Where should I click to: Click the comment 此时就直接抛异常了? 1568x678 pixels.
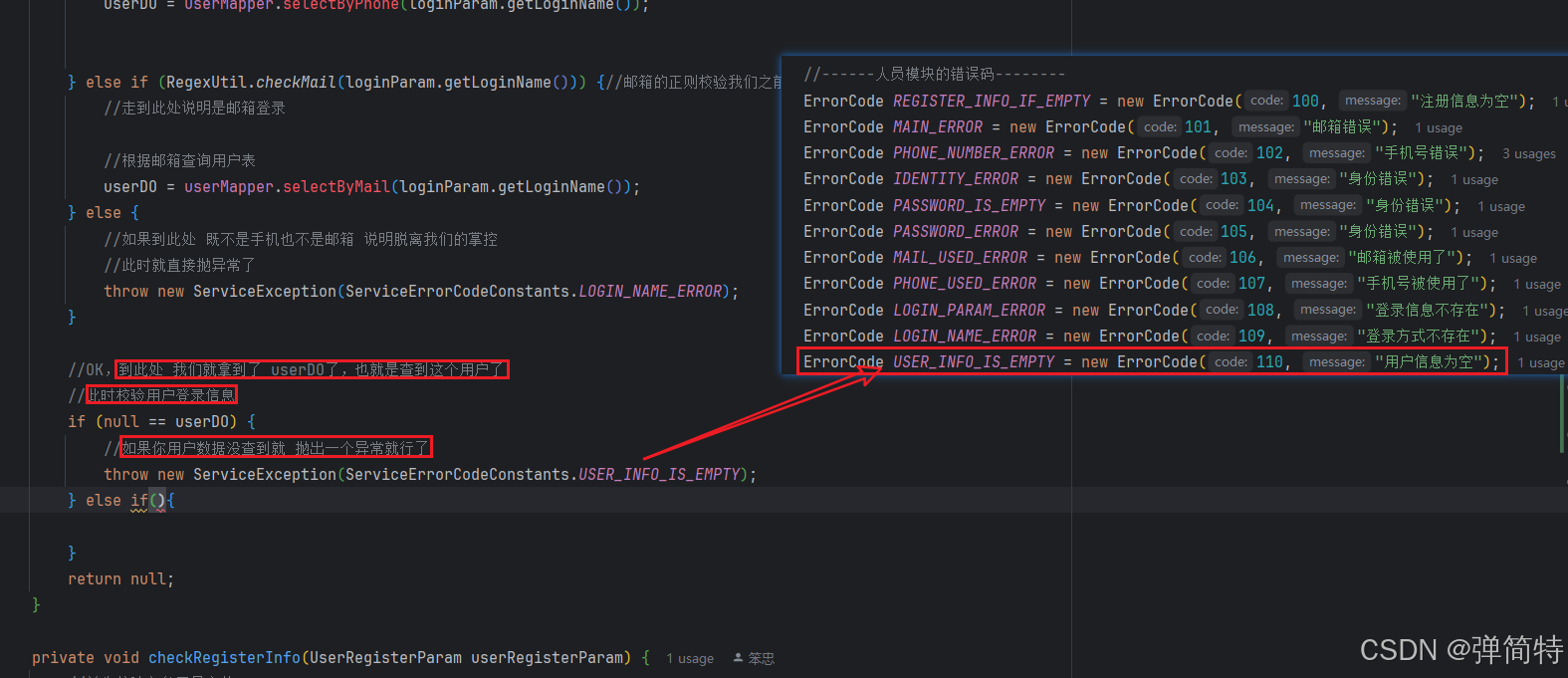[179, 265]
